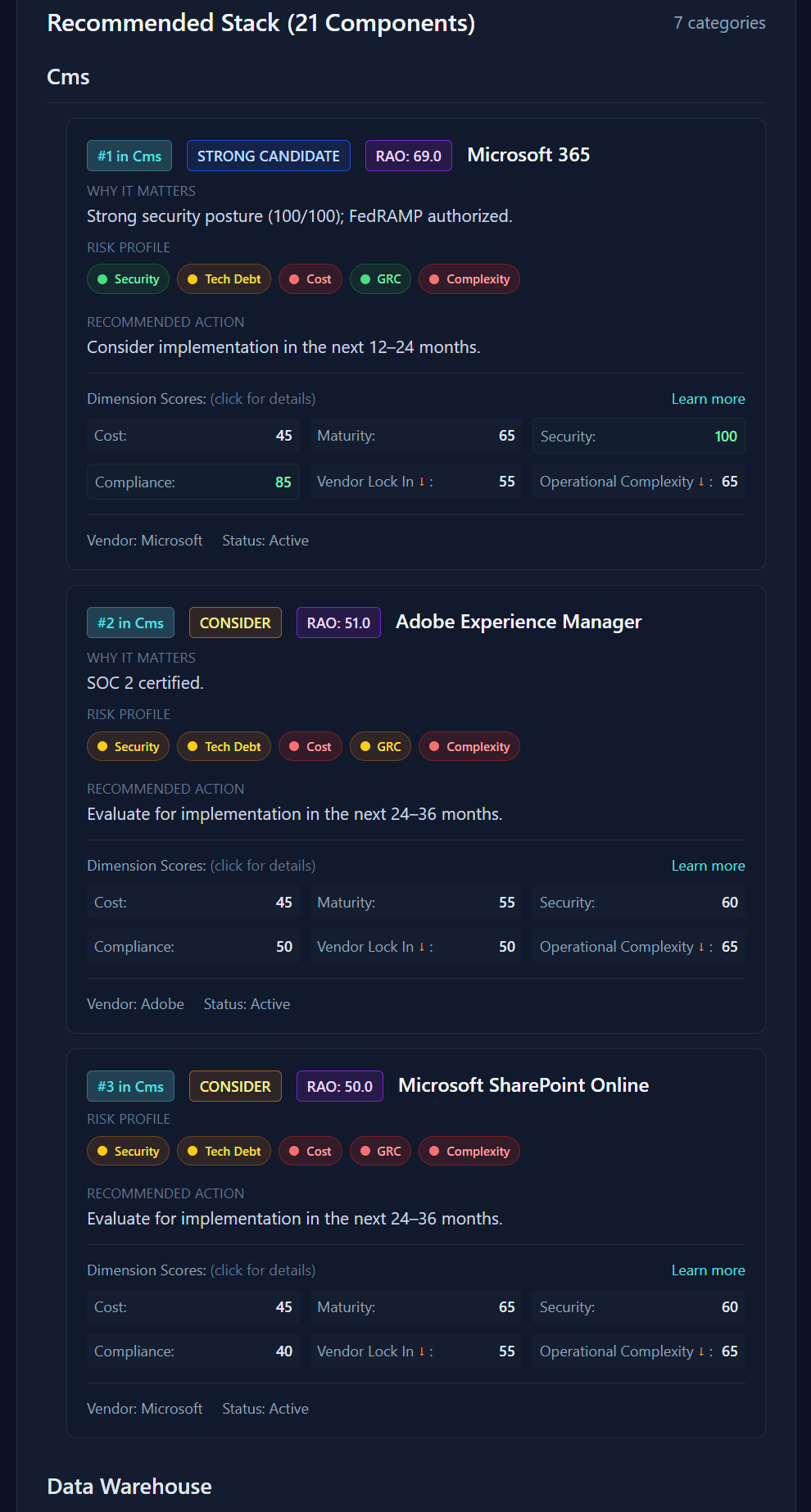This screenshot has height=1512, width=811.
Task: Expand Compliance score 85 details
Action: coord(193,482)
